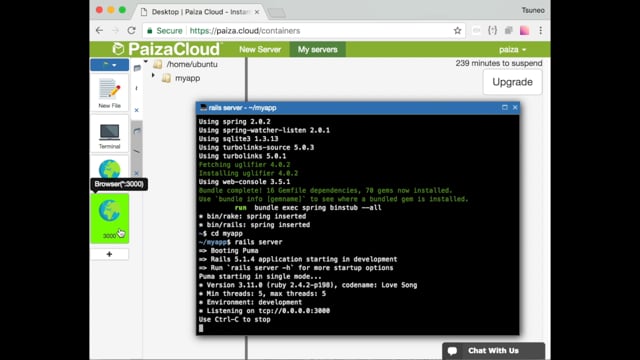Open the Chrome three-dot menu
This screenshot has height=360, width=640.
[x=540, y=31]
